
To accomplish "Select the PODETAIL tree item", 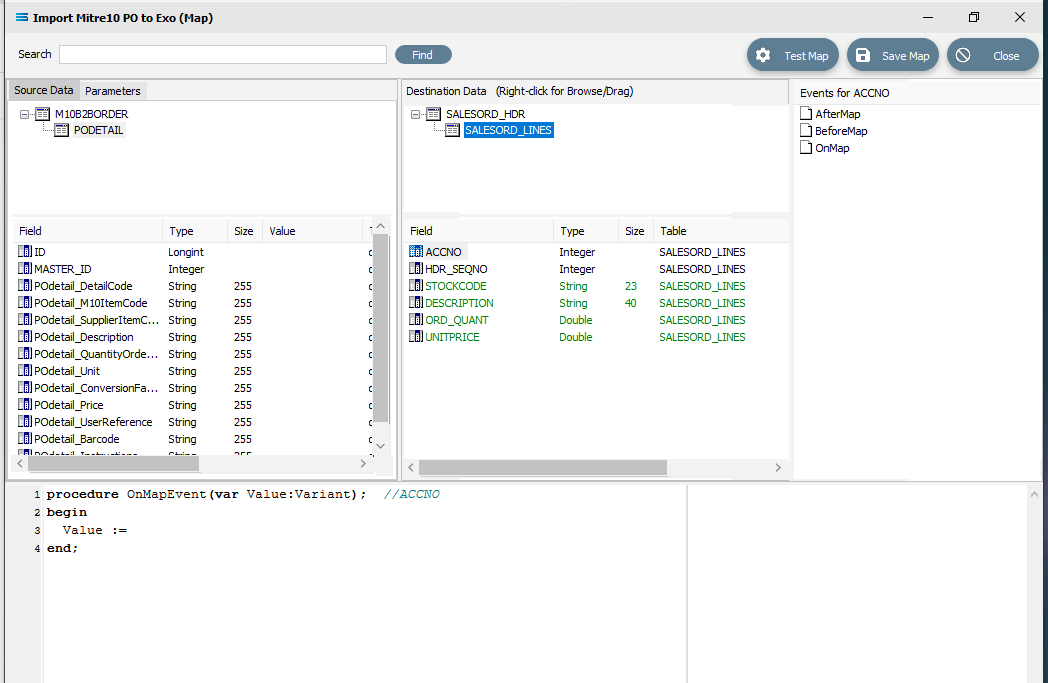I will [98, 130].
